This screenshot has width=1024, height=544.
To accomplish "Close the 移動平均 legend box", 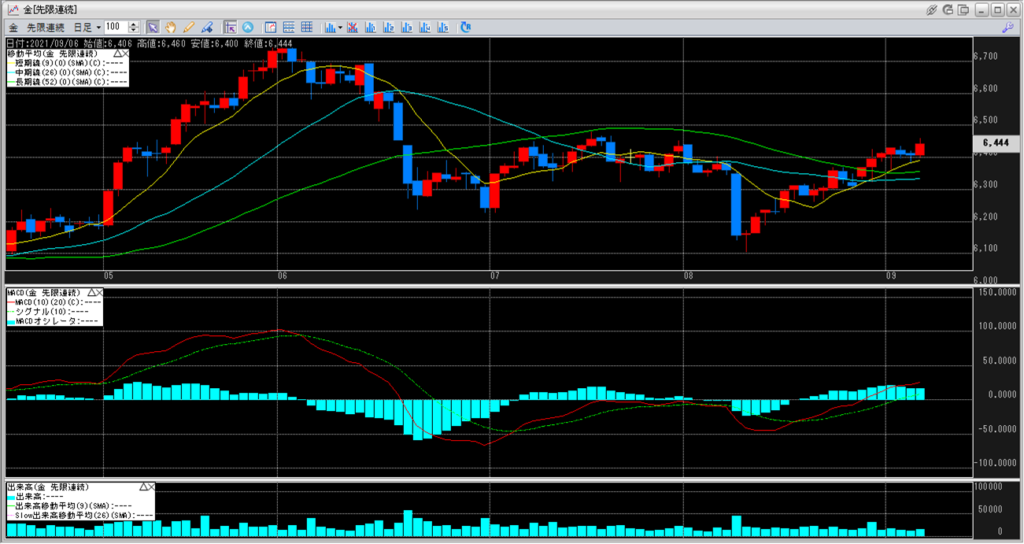I will (x=125, y=54).
